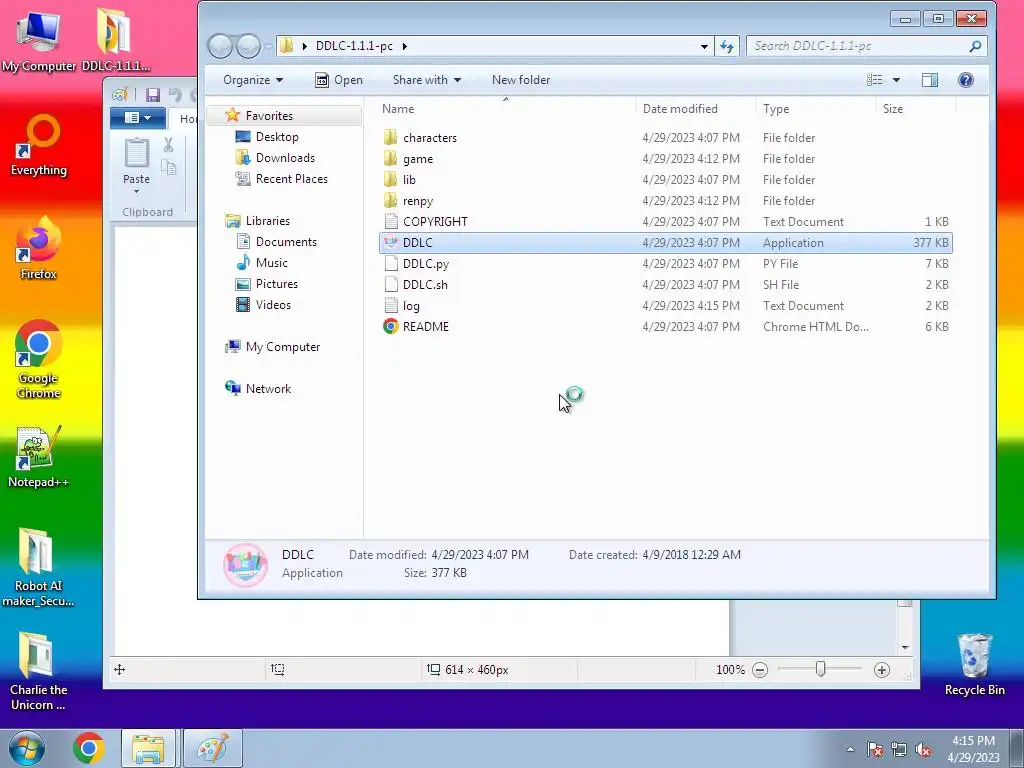Select the game folder
Viewport: 1024px width, 768px height.
tap(665, 159)
